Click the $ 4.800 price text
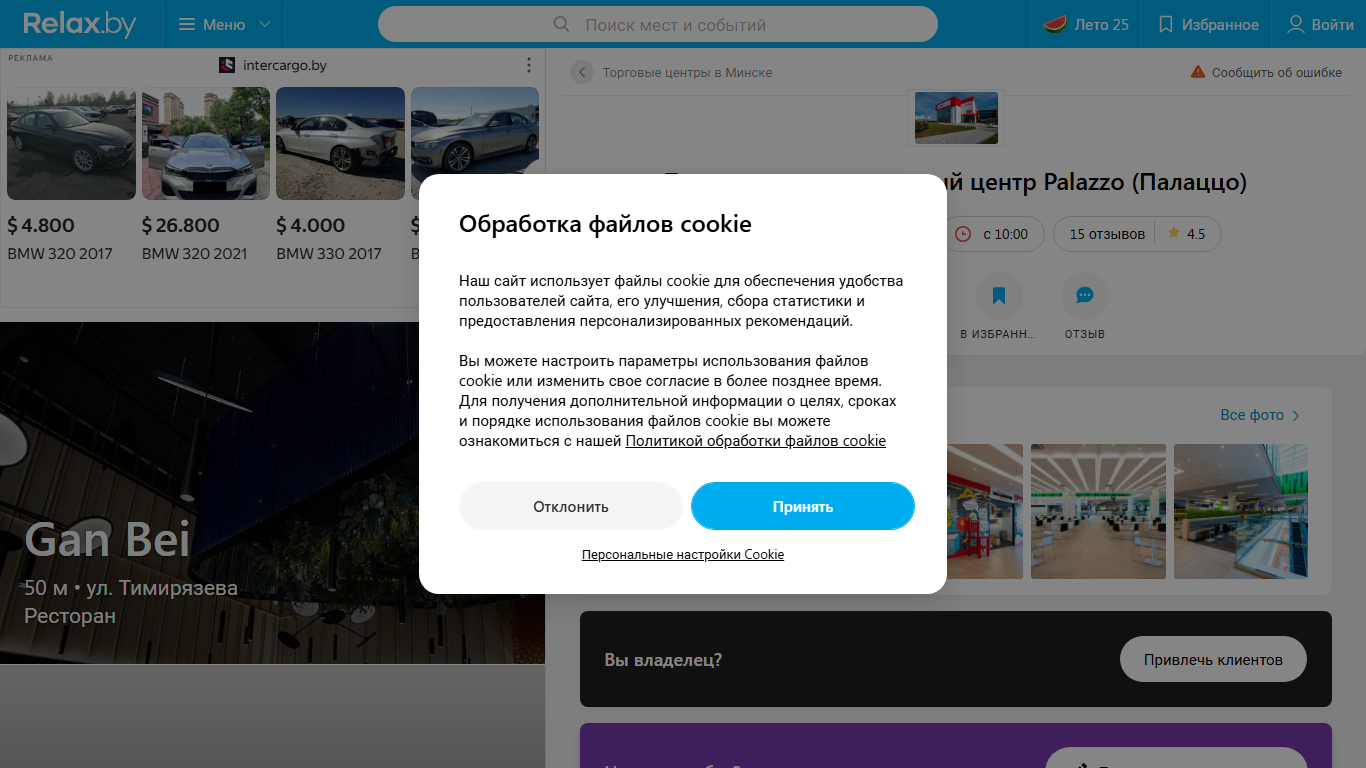The image size is (1366, 768). pyautogui.click(x=41, y=225)
